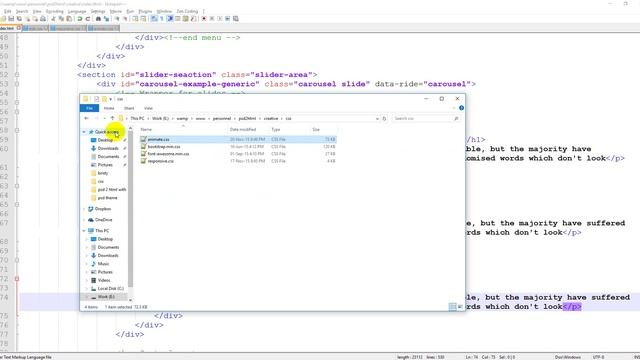Viewport: 640px width, 360px height.
Task: Collapse the Quick access tree node
Action: [x=84, y=132]
